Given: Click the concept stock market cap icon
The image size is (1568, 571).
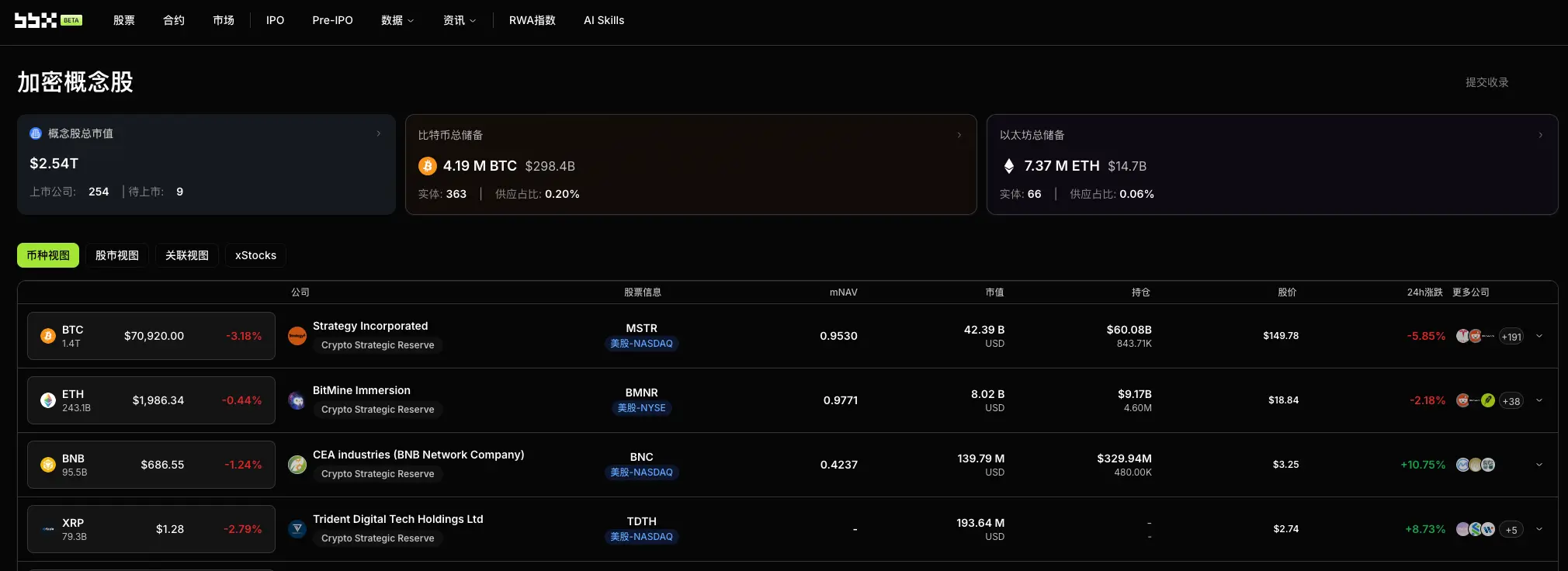Looking at the screenshot, I should click(36, 133).
